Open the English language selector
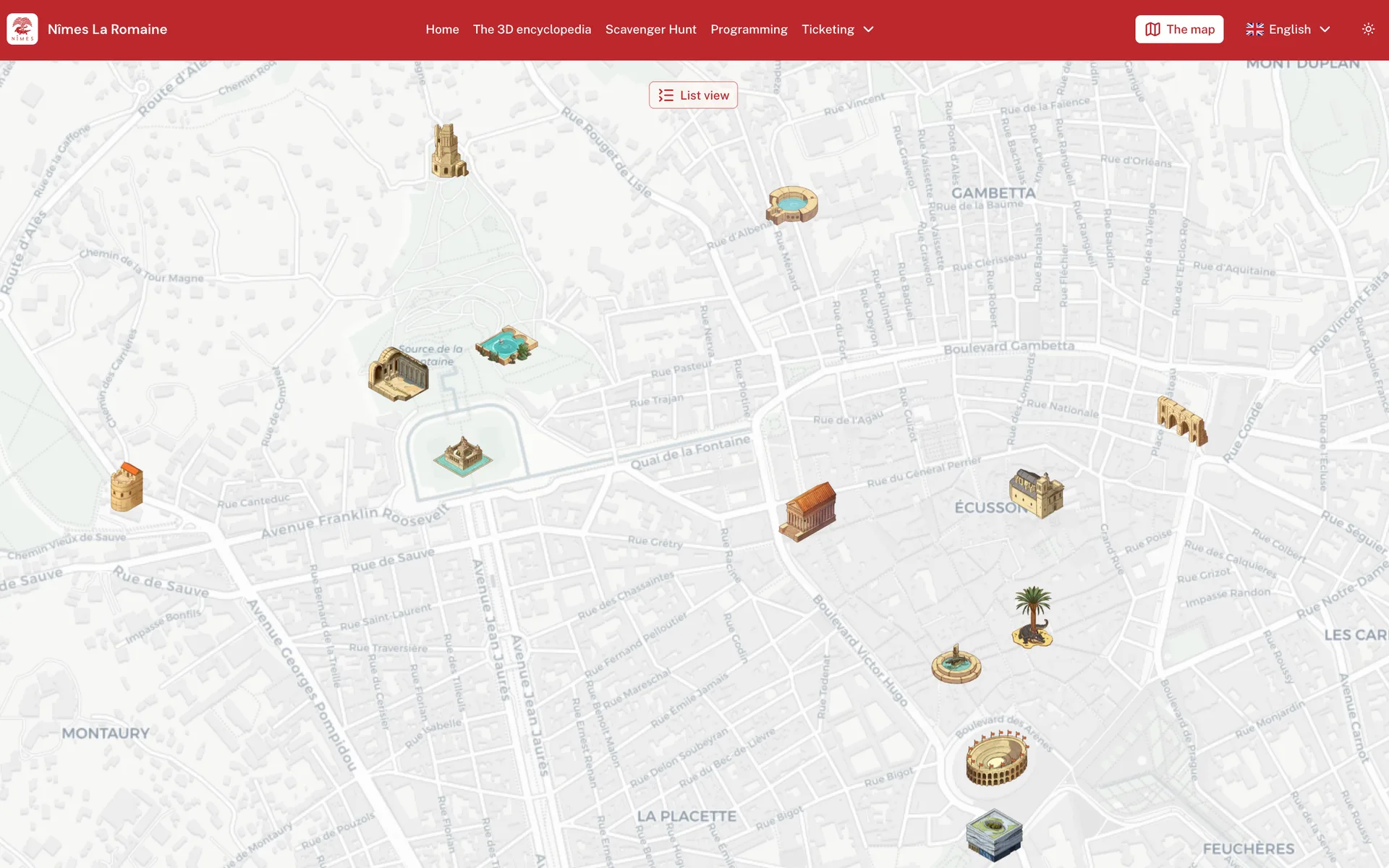Image resolution: width=1389 pixels, height=868 pixels. click(1288, 30)
